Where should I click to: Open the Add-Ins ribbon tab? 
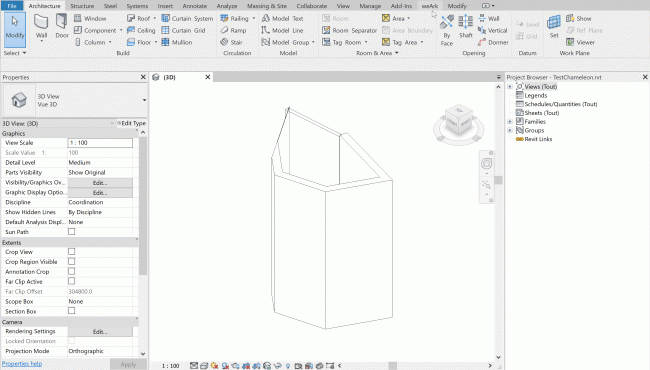point(401,6)
